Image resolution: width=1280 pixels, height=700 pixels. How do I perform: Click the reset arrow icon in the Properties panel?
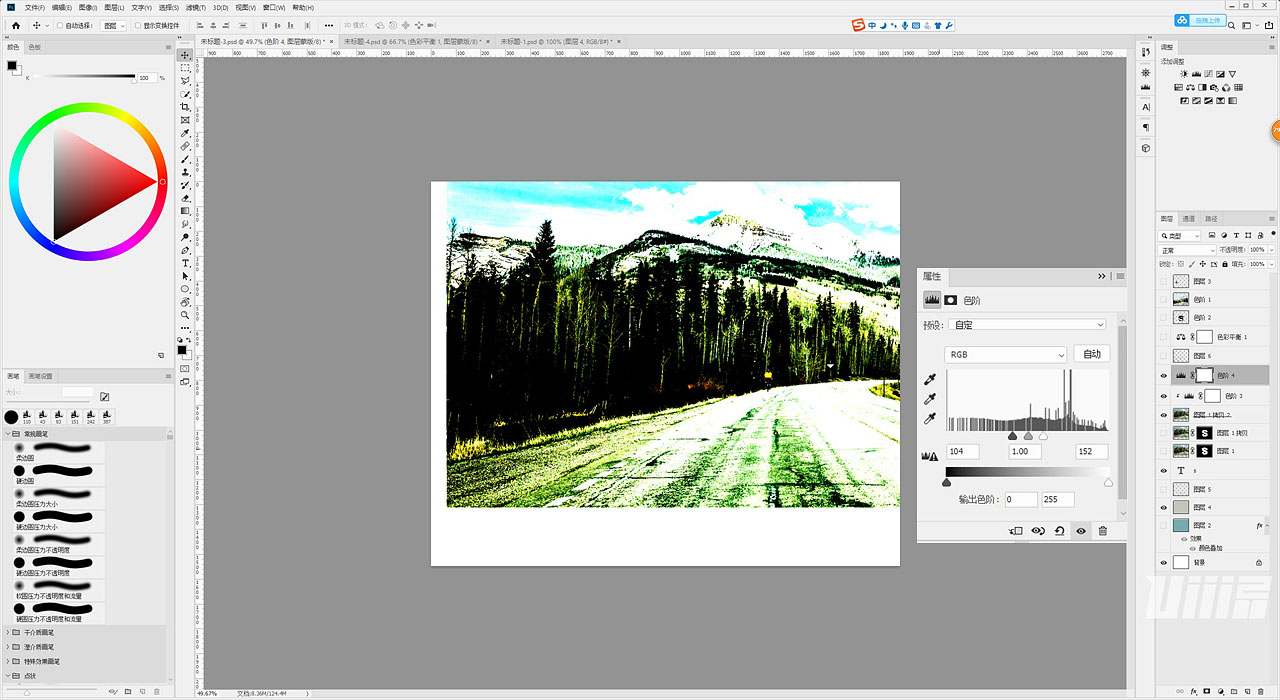(x=1059, y=530)
